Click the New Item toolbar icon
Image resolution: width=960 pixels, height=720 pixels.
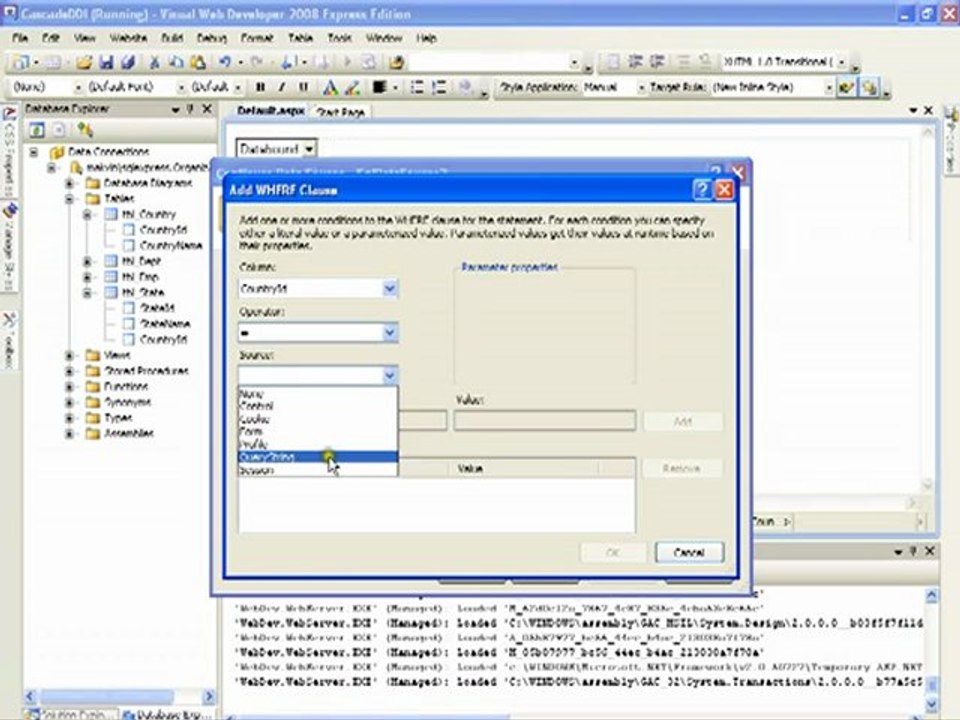(x=21, y=62)
